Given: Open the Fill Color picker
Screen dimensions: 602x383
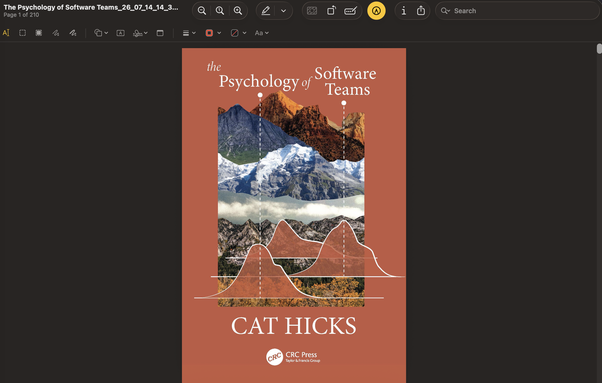Looking at the screenshot, I should coord(238,33).
